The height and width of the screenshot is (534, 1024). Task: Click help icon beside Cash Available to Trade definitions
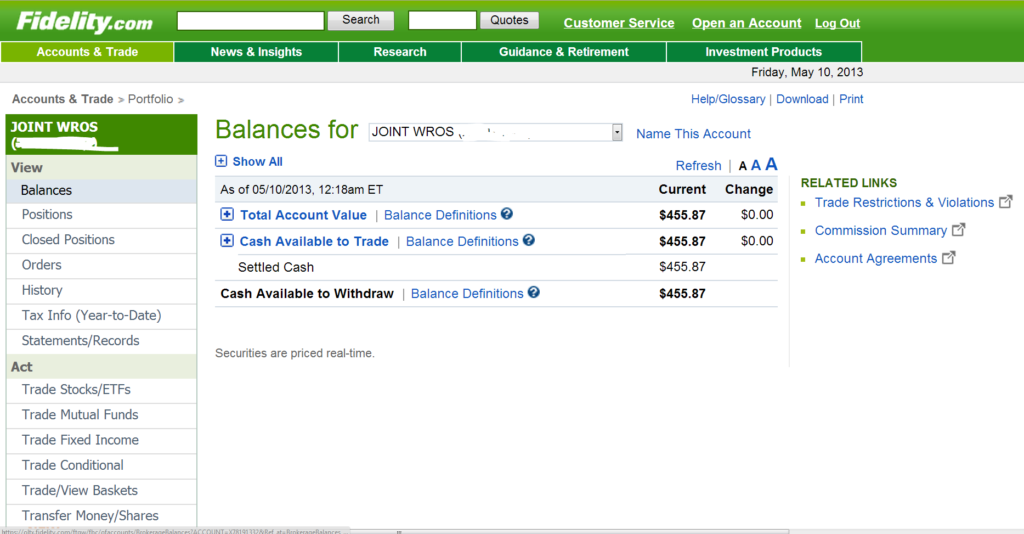click(529, 240)
